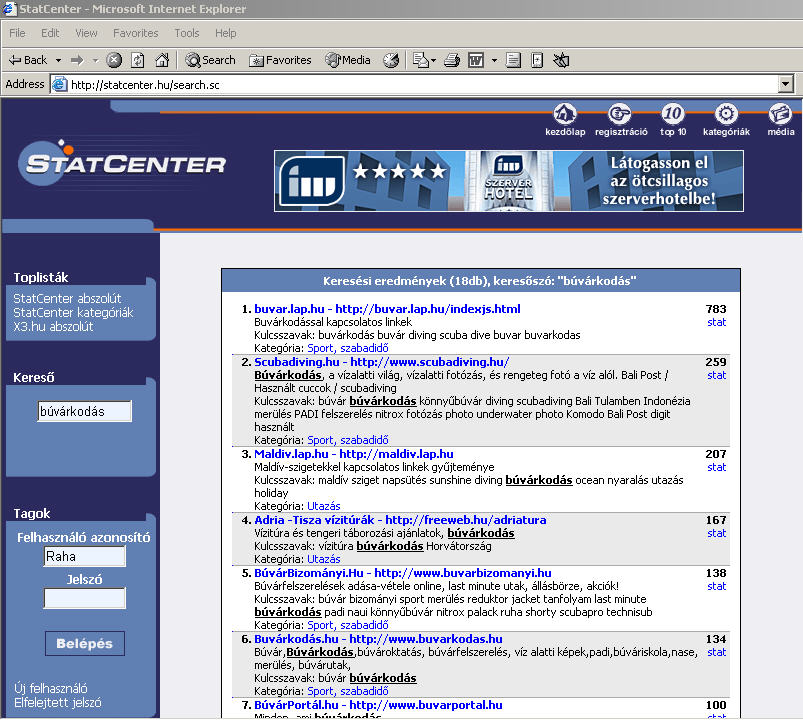Open stat link for Maldiv.lap.hu
This screenshot has width=803, height=720.
(716, 467)
